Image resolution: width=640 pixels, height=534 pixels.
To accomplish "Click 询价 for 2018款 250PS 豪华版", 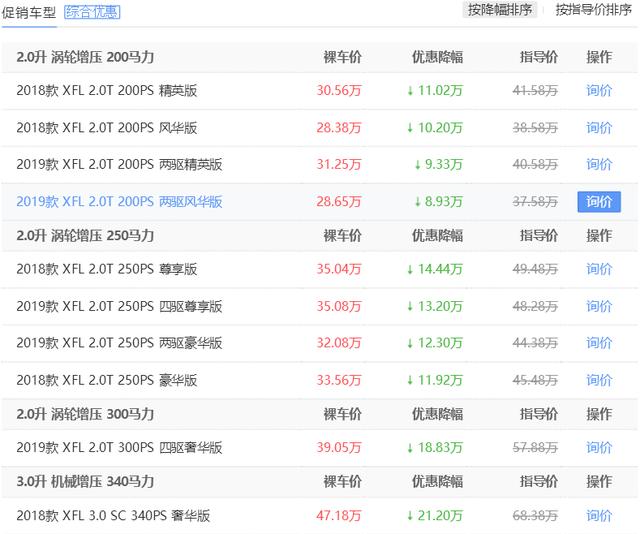I will (599, 380).
